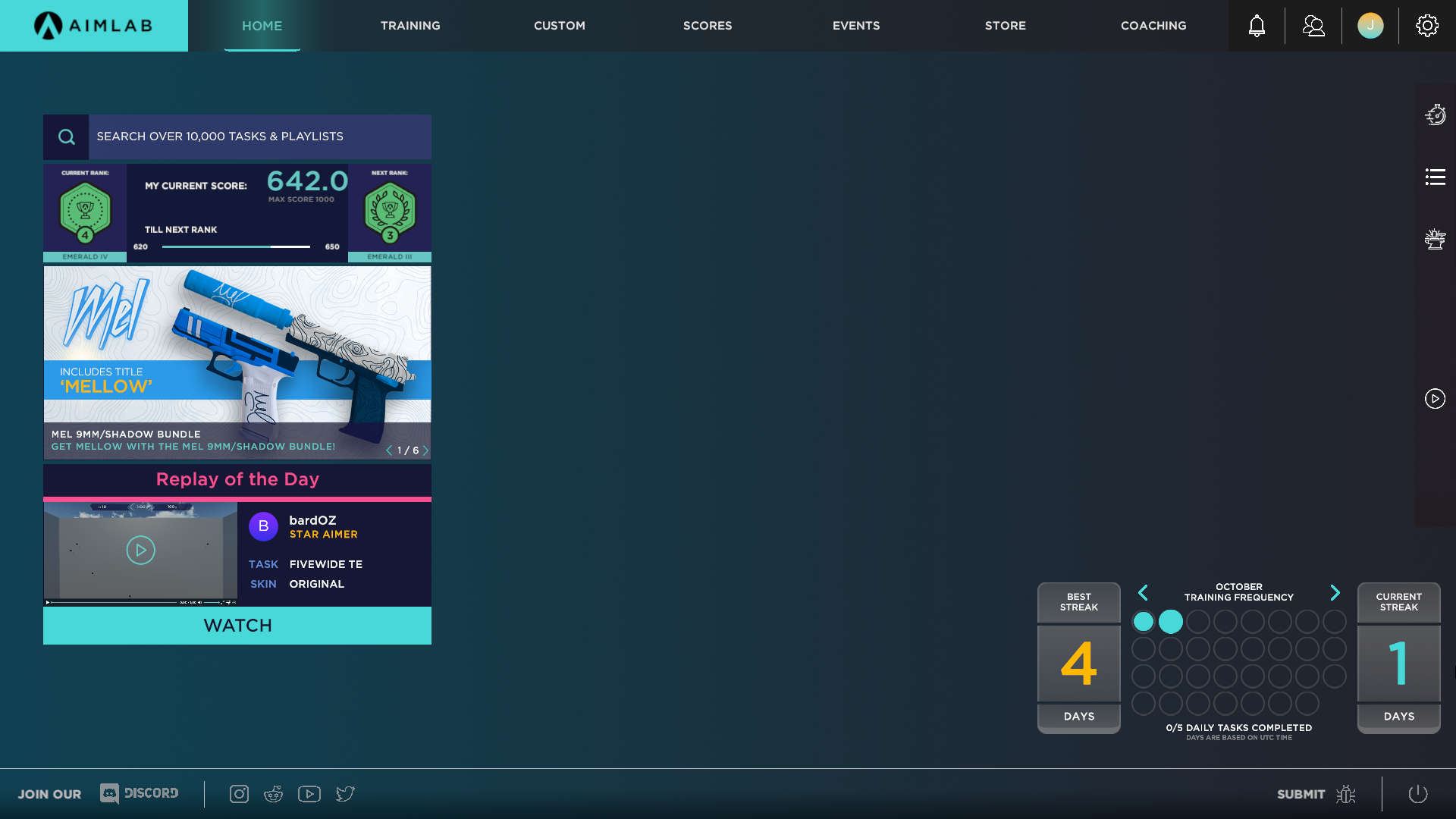Open the YouTube icon
This screenshot has width=1456, height=819.
309,793
